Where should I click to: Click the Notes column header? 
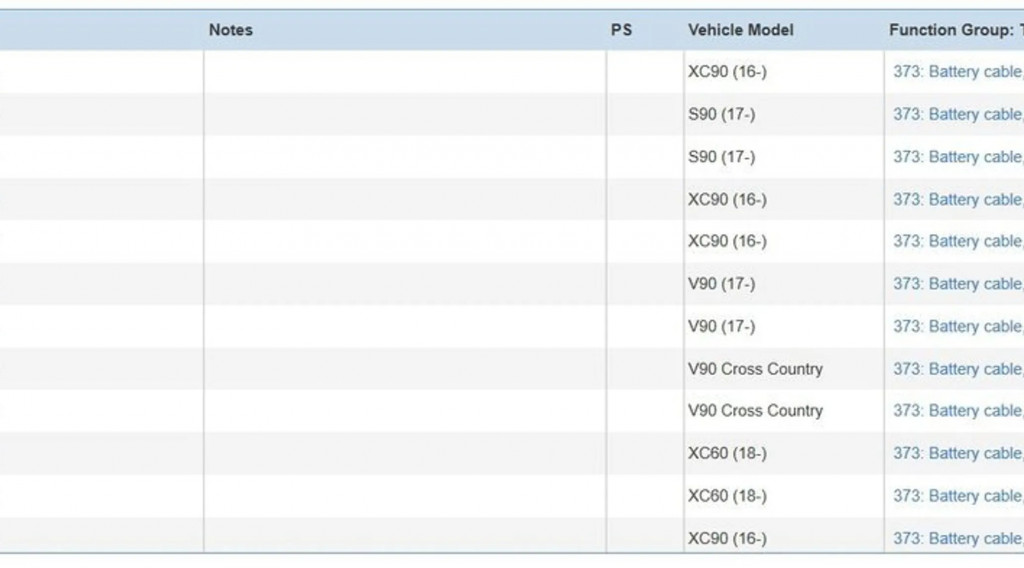point(230,30)
